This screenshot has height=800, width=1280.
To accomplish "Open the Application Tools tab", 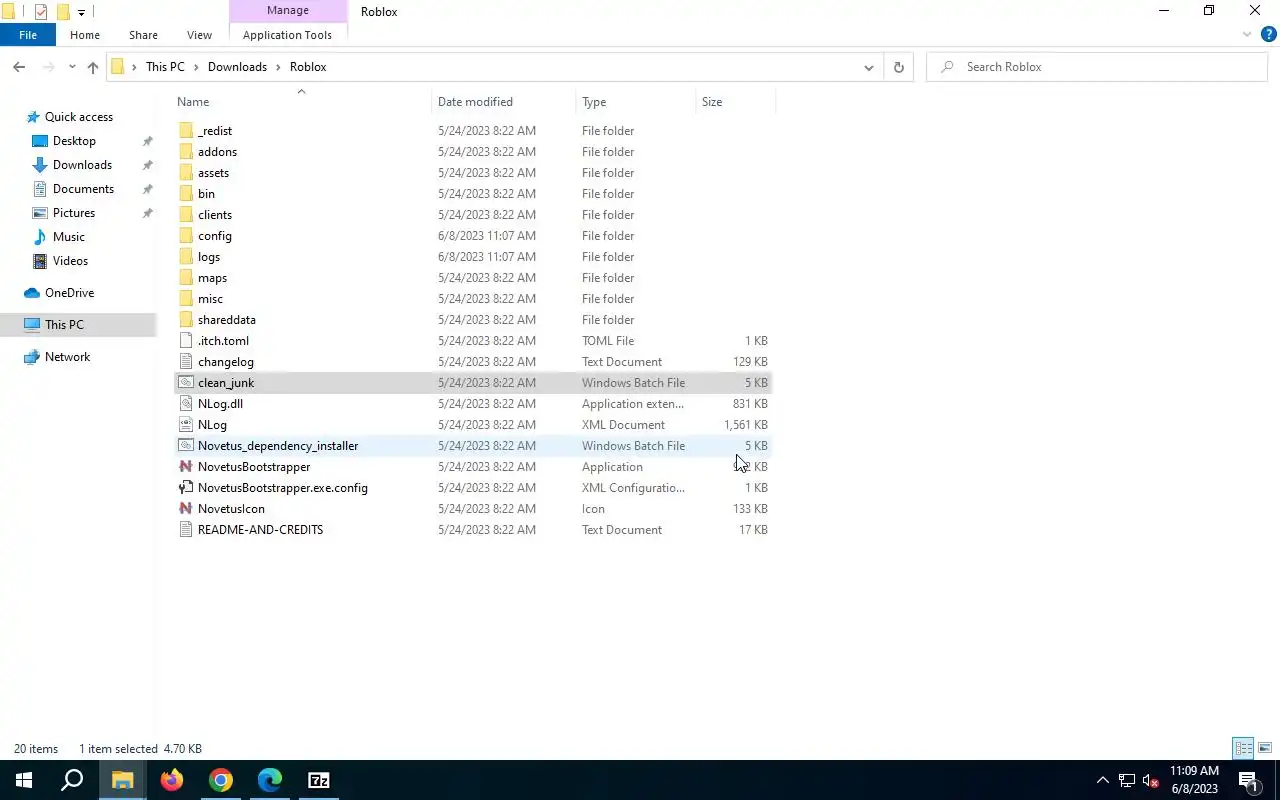I will [287, 35].
